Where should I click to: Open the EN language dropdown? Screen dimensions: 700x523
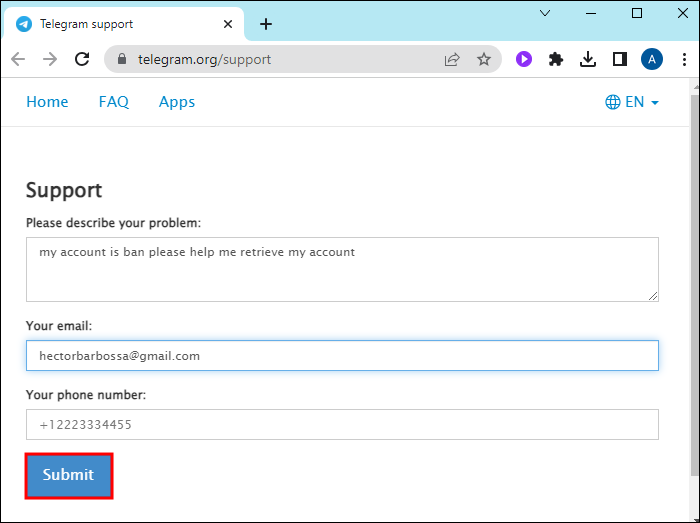pyautogui.click(x=632, y=102)
